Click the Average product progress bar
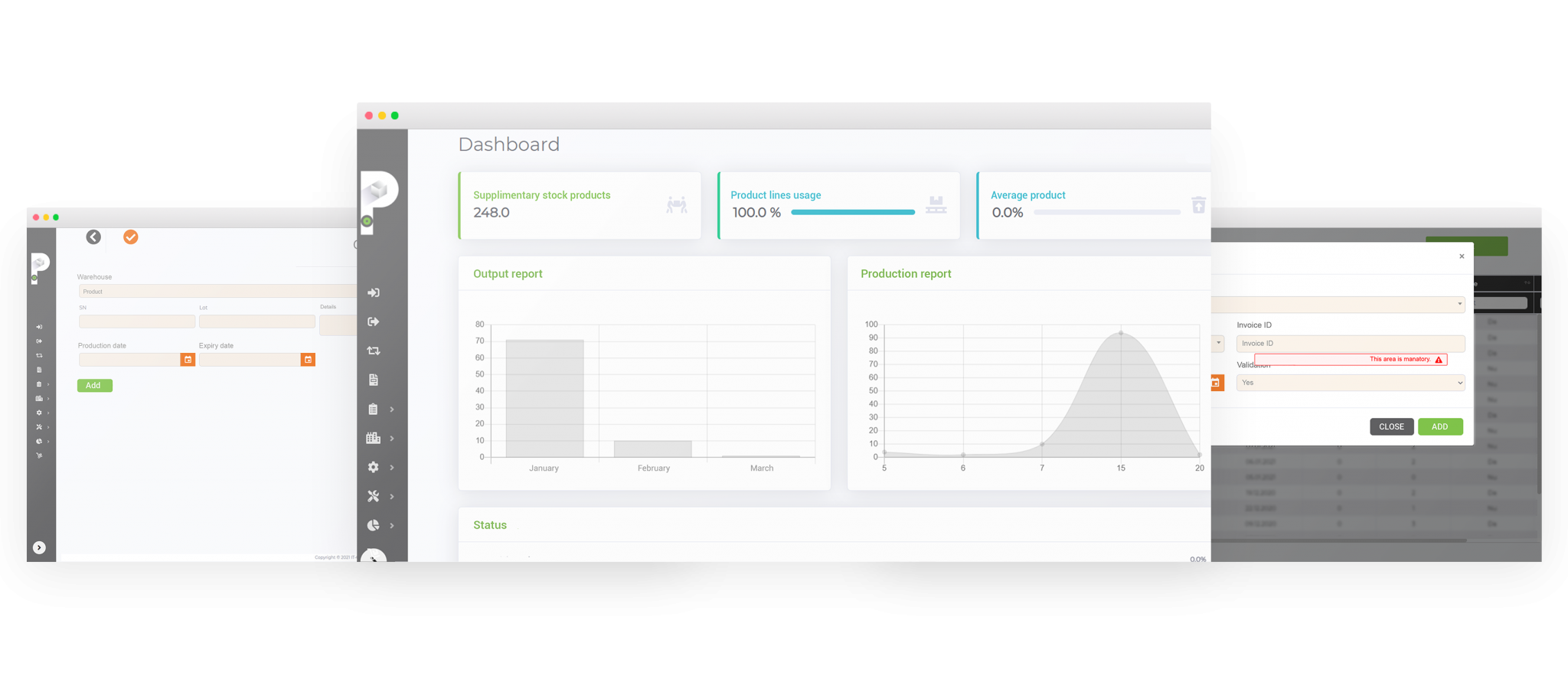1568x692 pixels. [1107, 212]
